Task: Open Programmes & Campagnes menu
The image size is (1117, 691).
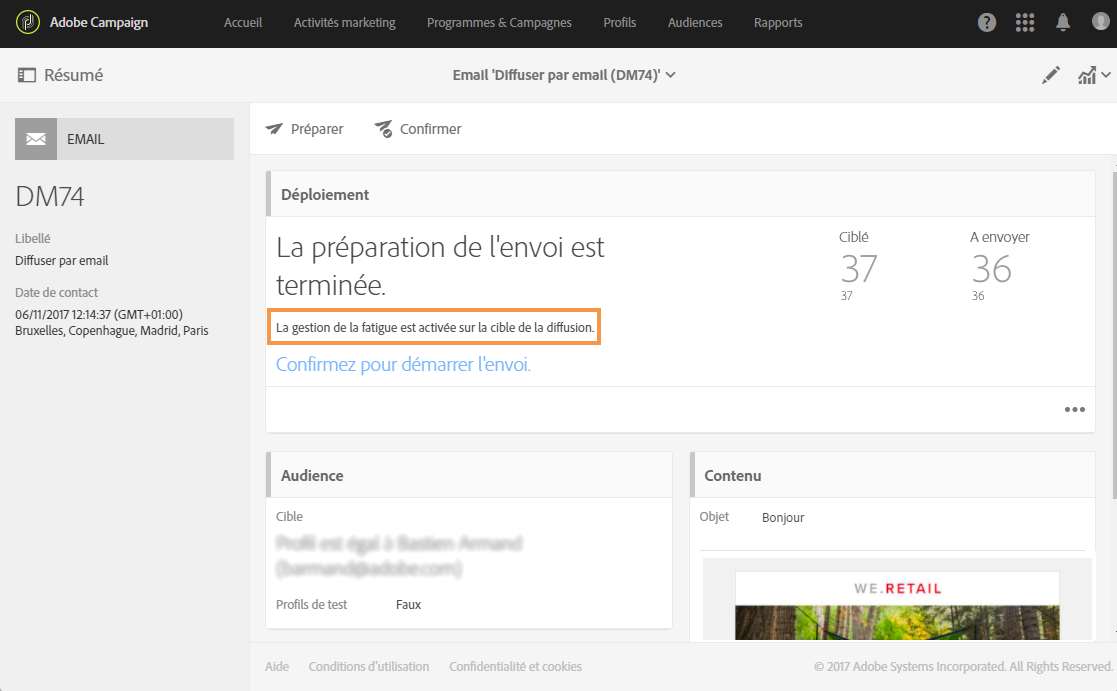Action: click(499, 23)
